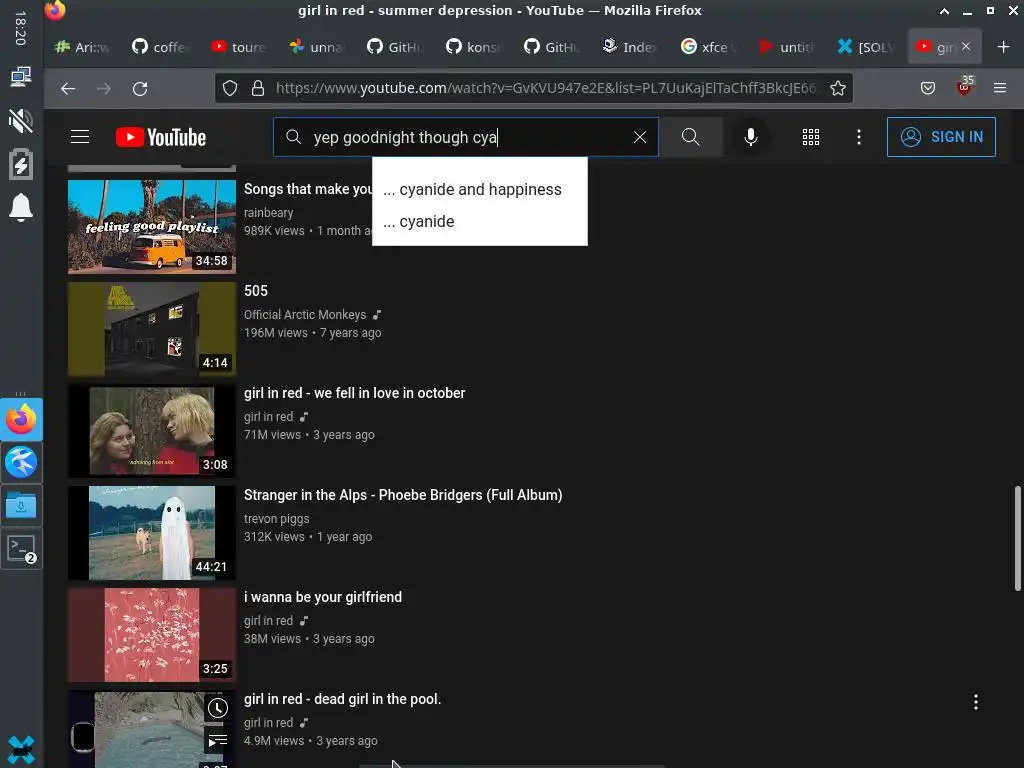Viewport: 1024px width, 768px height.
Task: Add dead girl in the pool to Watch Later
Action: pyautogui.click(x=217, y=708)
